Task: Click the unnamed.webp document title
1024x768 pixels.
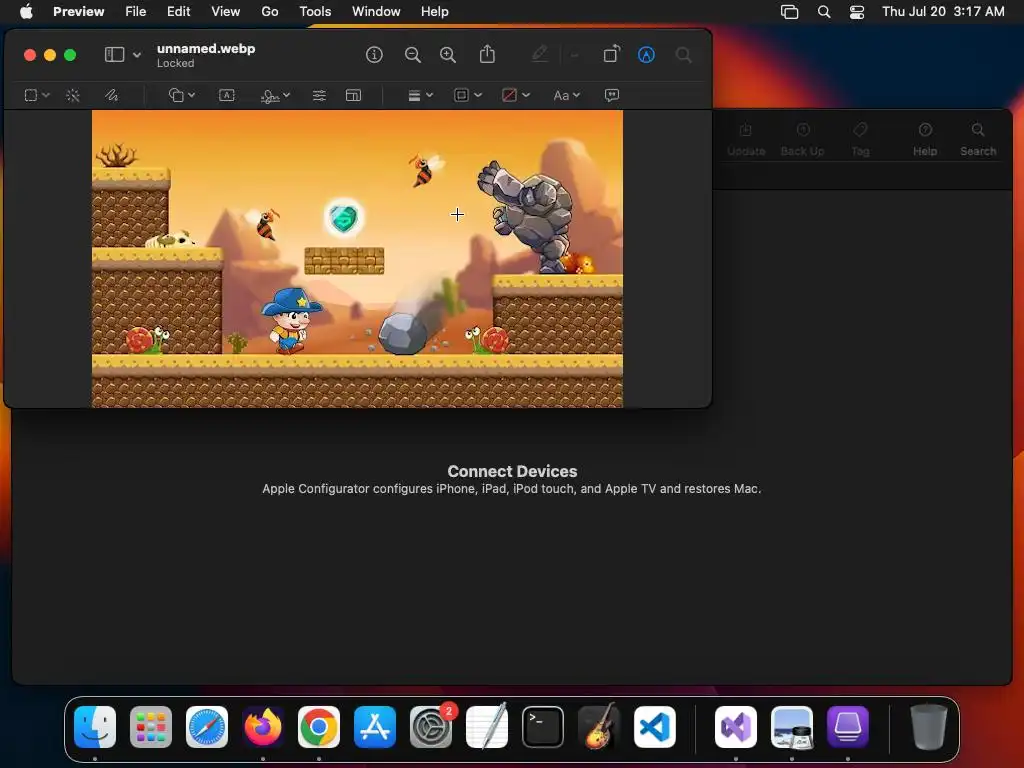Action: tap(206, 48)
